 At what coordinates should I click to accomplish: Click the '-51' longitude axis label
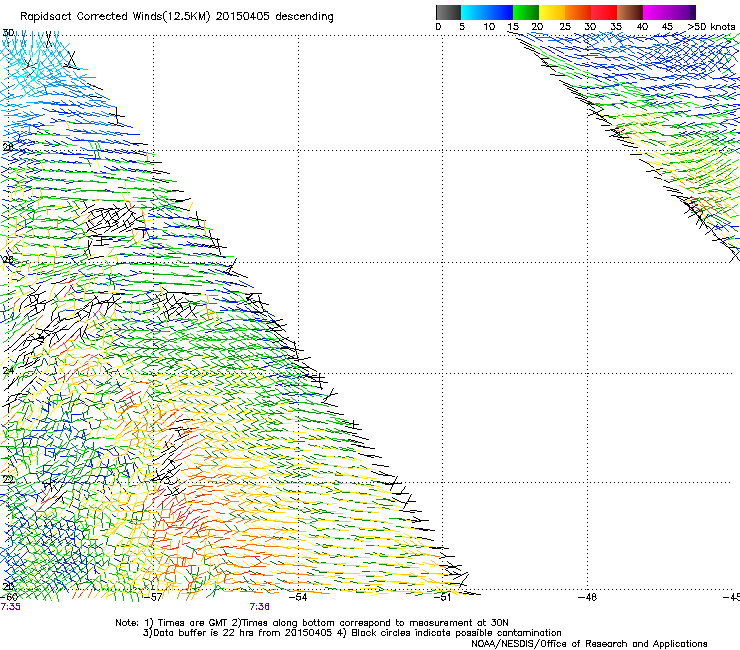[x=442, y=597]
